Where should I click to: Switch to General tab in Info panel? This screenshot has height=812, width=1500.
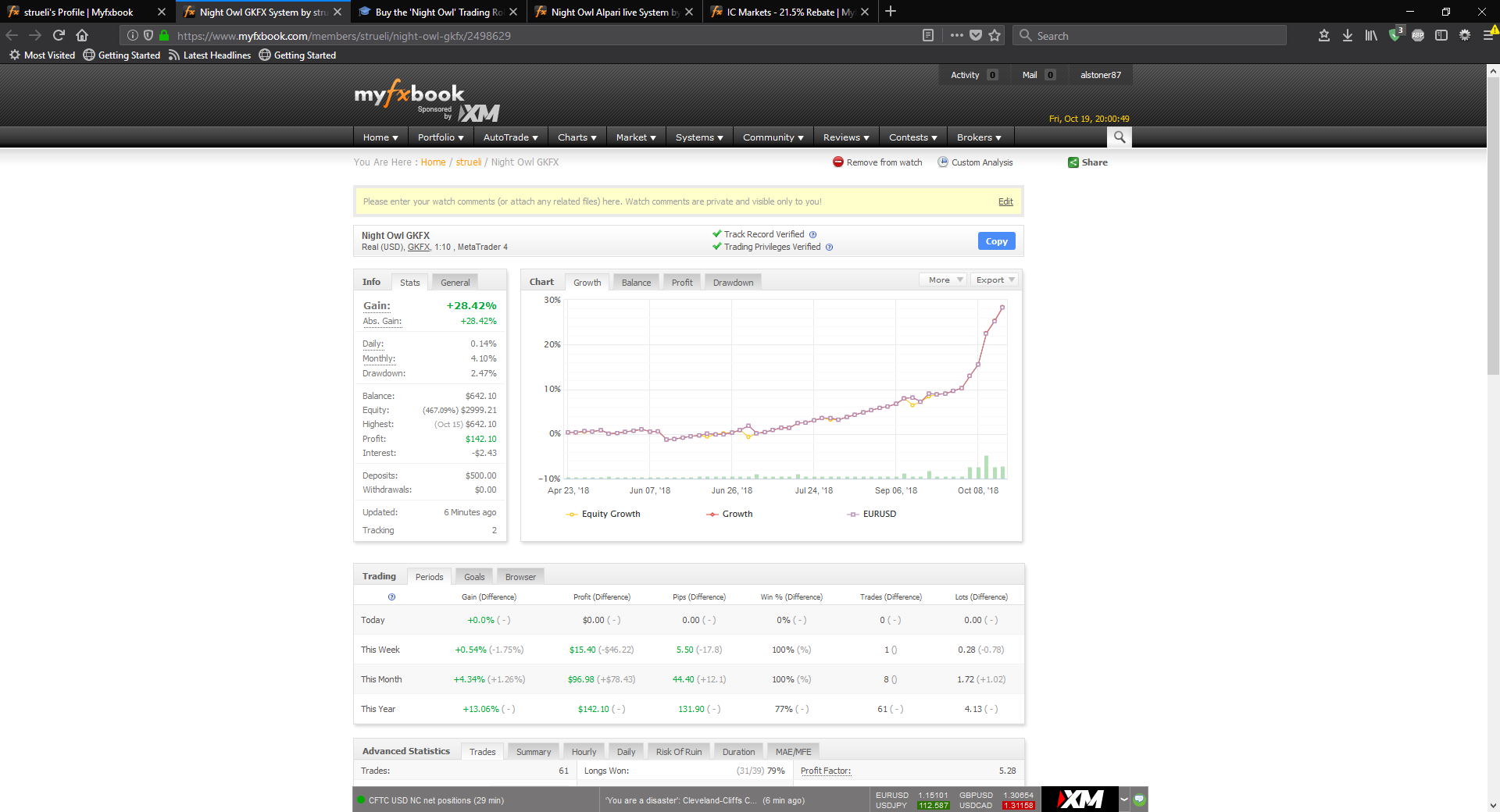455,283
